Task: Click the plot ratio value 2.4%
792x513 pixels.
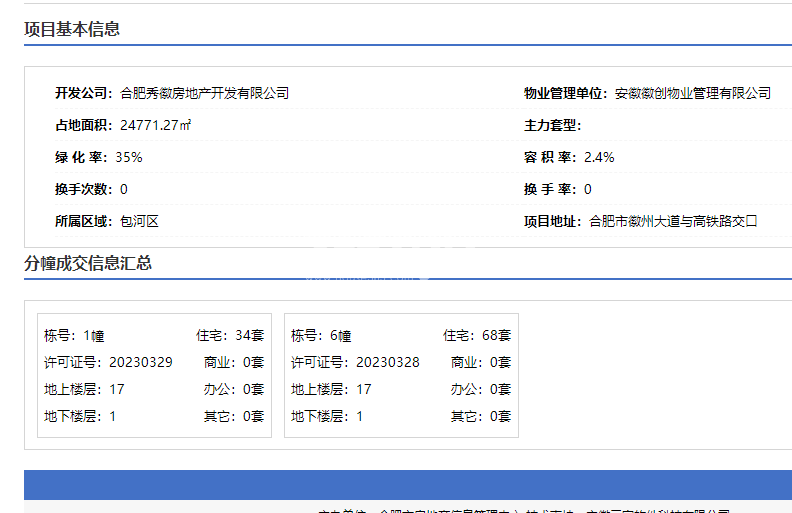Action: (599, 158)
